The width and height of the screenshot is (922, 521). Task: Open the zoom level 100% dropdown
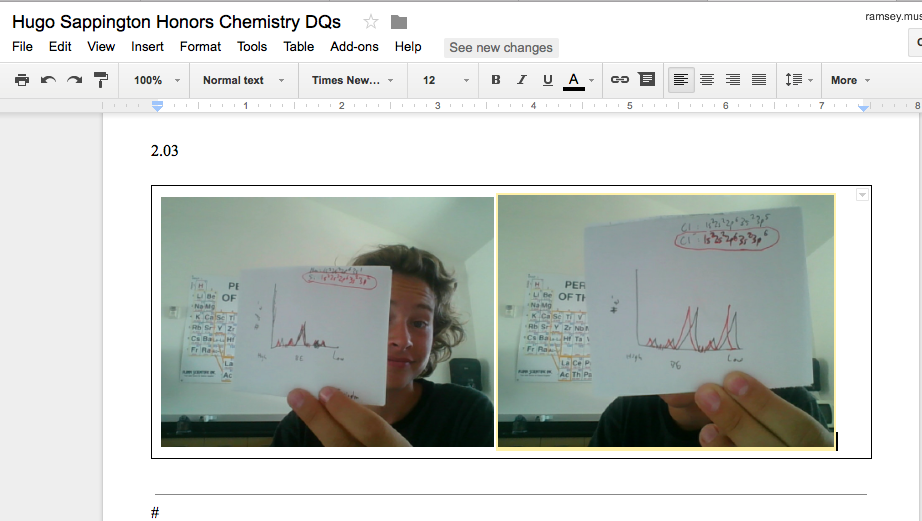(x=155, y=80)
